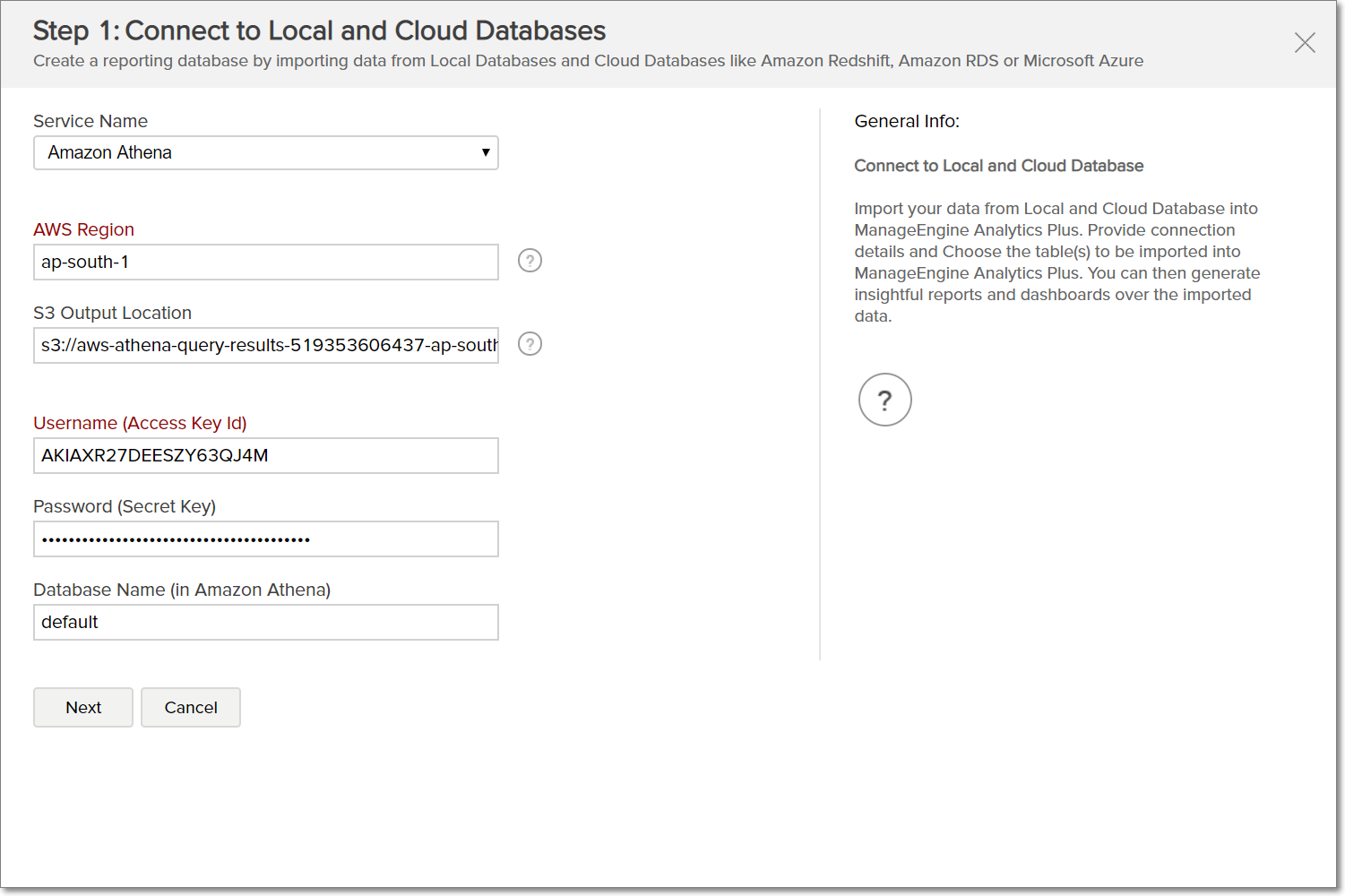Close the Connect to Databases dialog
This screenshot has width=1345, height=896.
pyautogui.click(x=1305, y=42)
